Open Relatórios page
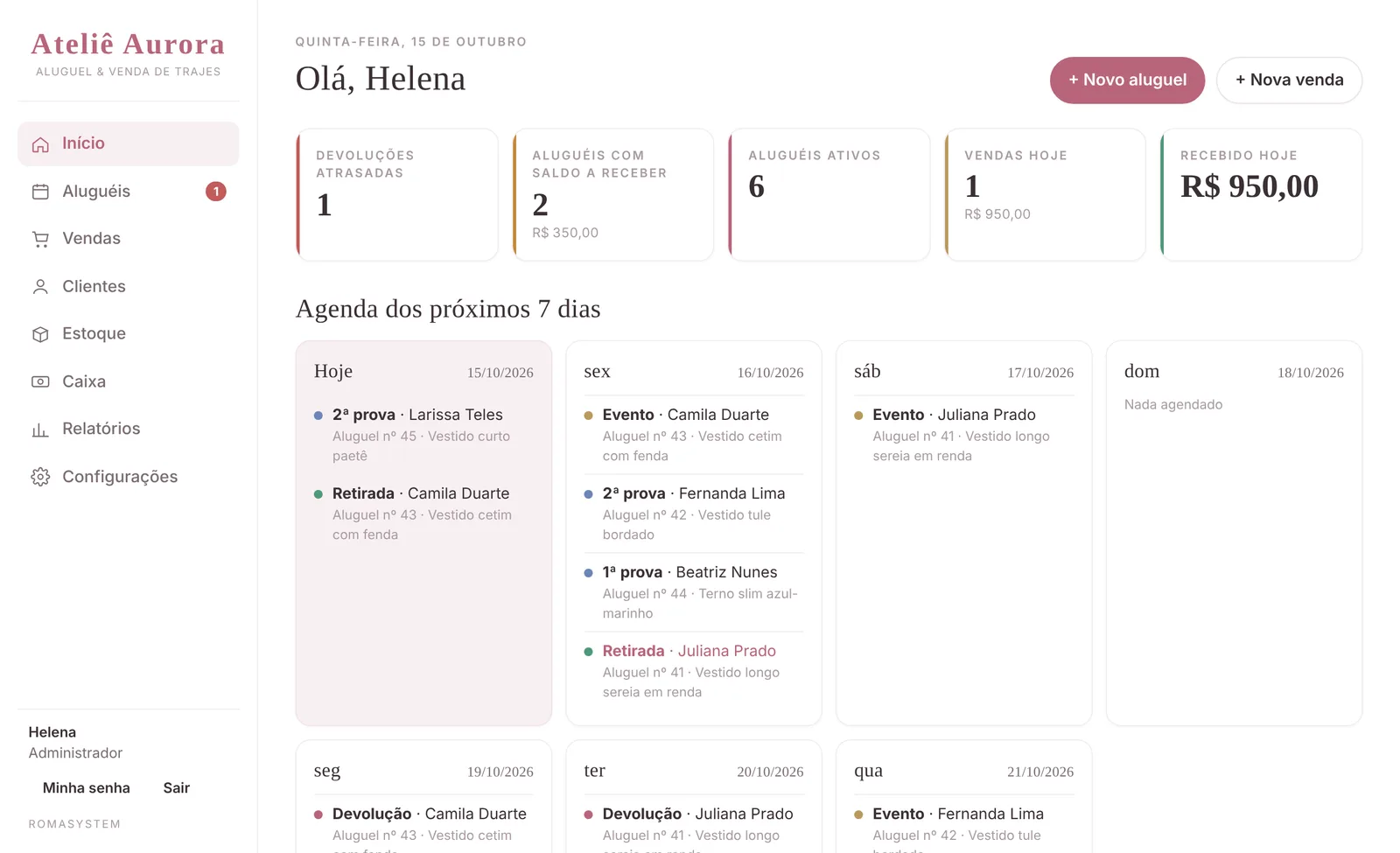 [128, 430]
